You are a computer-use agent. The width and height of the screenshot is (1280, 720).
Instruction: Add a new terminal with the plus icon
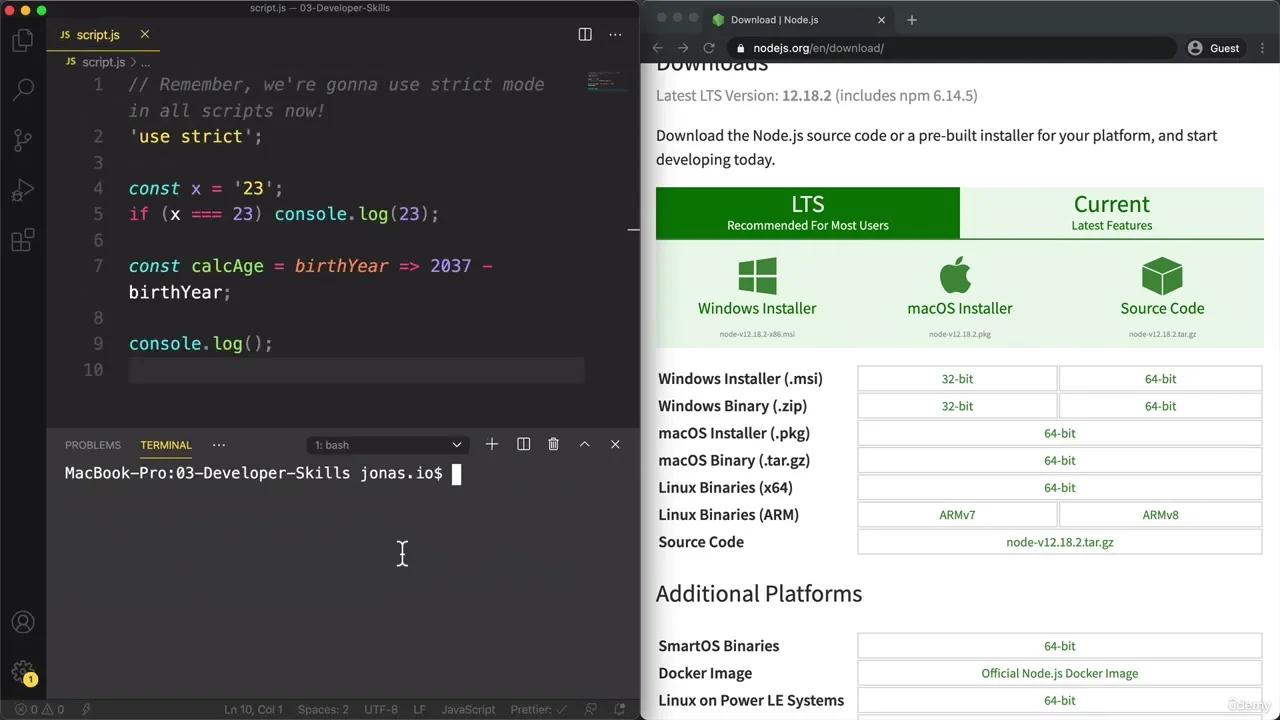[491, 444]
